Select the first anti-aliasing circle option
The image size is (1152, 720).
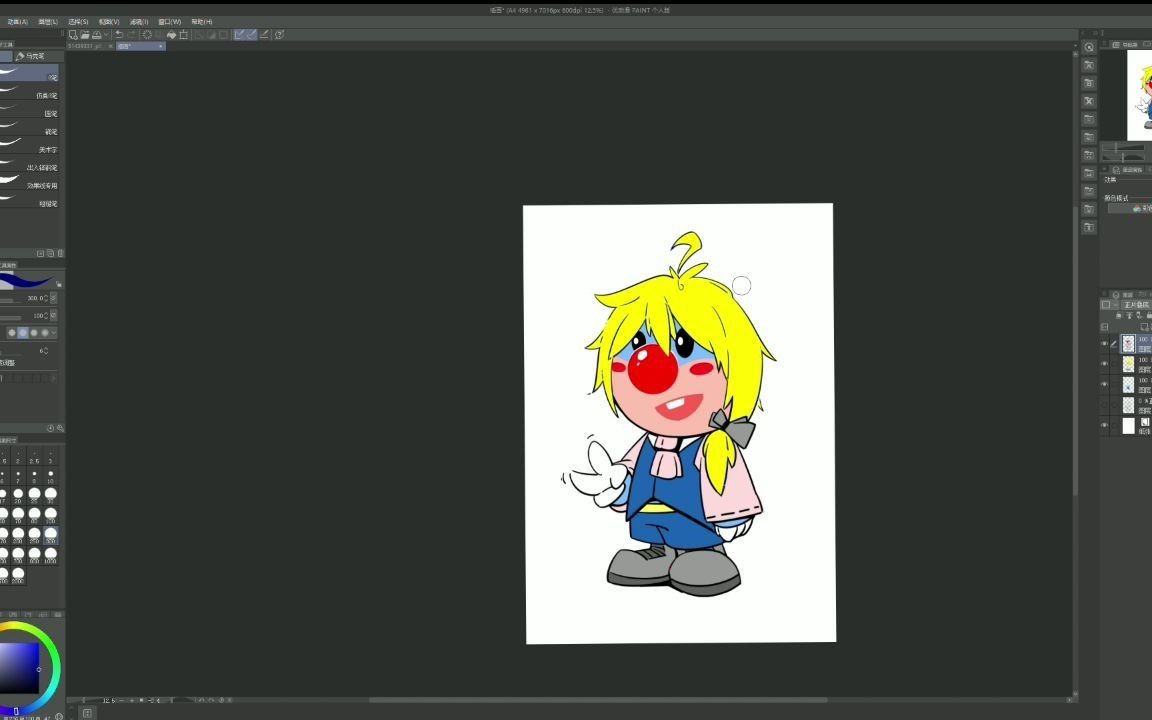(12, 333)
